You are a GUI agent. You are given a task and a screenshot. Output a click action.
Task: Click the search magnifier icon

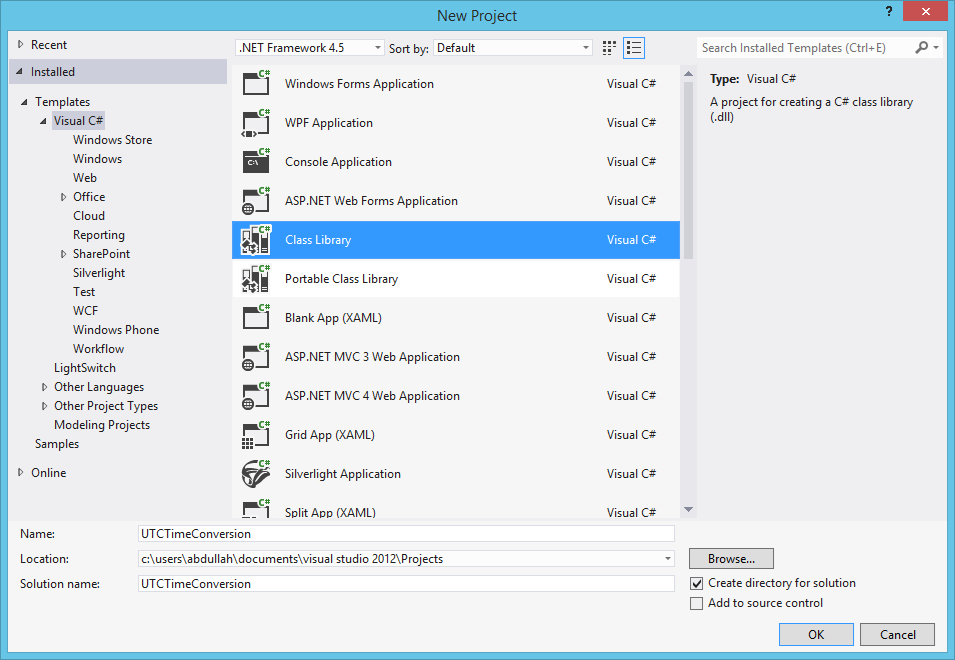[x=922, y=47]
